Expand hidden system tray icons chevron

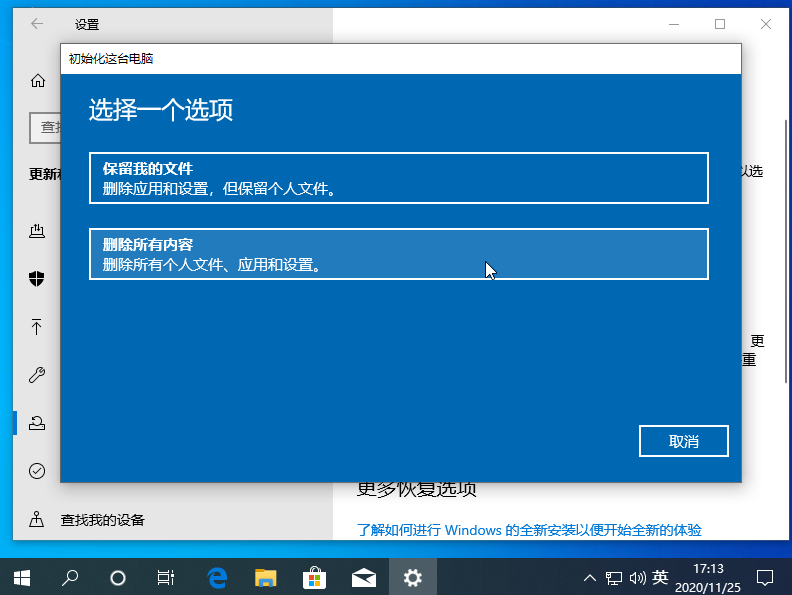590,578
